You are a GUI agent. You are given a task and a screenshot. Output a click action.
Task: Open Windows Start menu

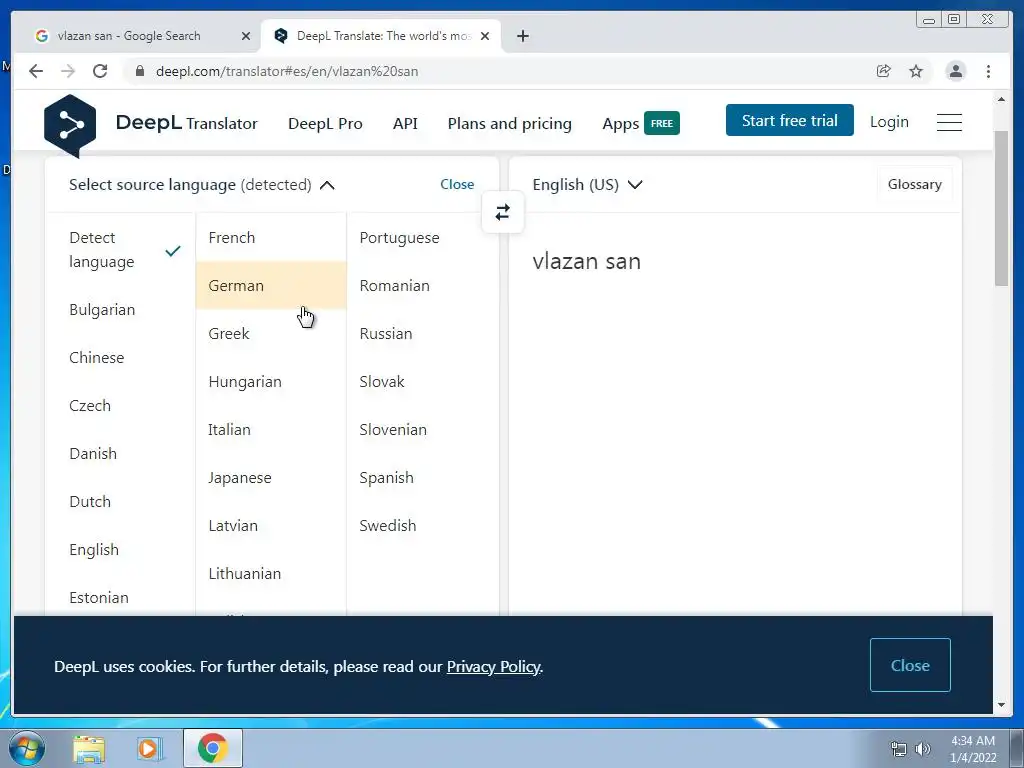click(x=27, y=748)
